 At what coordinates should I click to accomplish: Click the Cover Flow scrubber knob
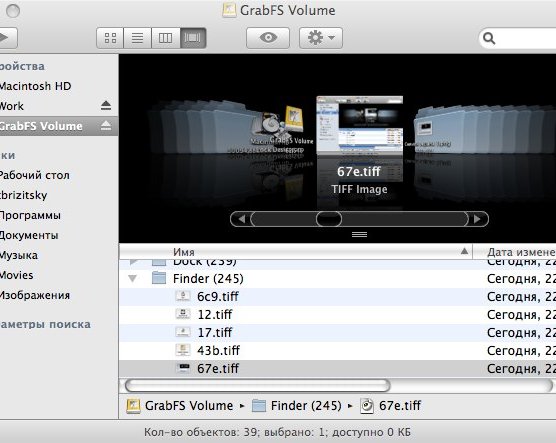(329, 219)
